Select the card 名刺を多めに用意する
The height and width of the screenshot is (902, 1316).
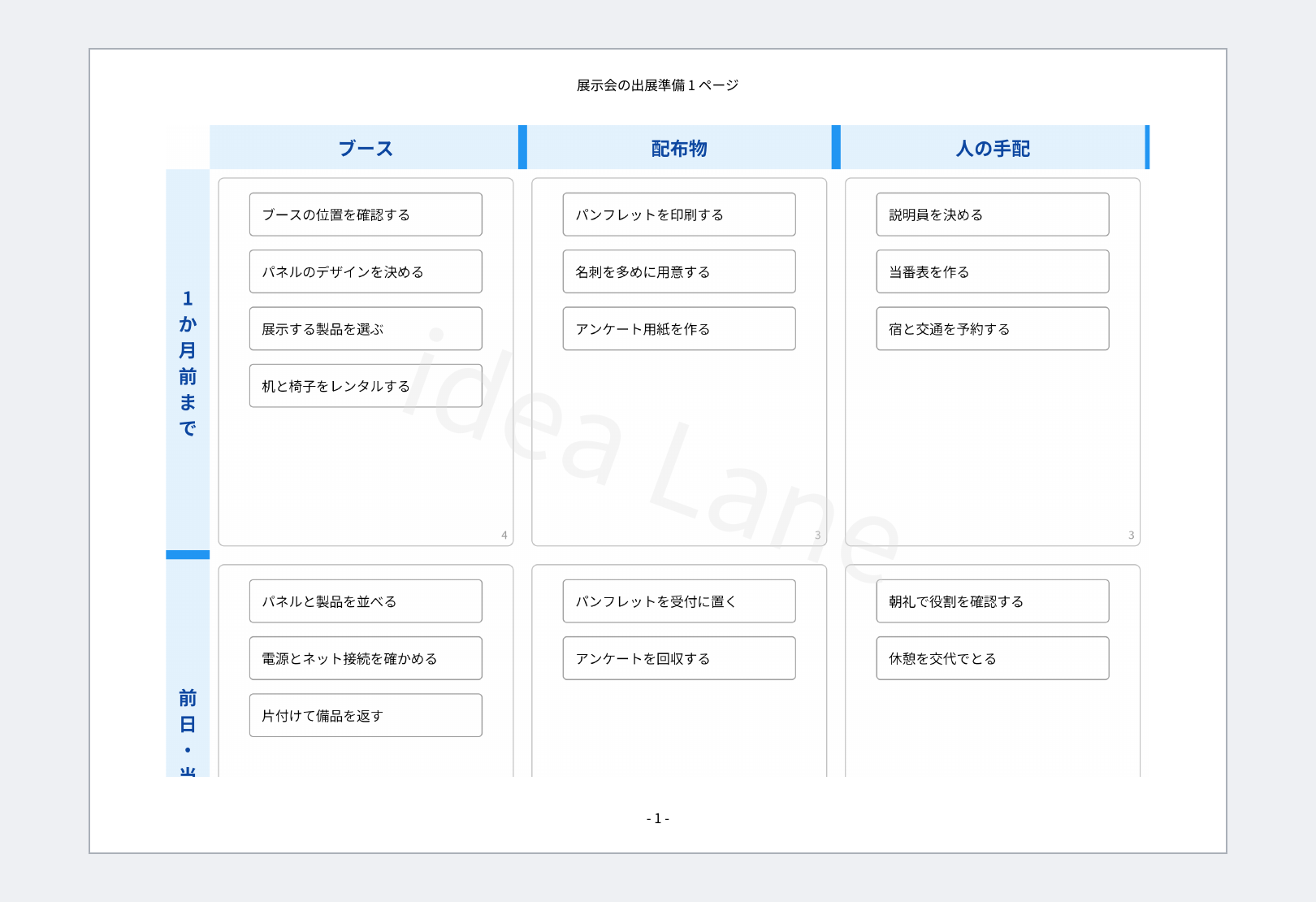(679, 271)
